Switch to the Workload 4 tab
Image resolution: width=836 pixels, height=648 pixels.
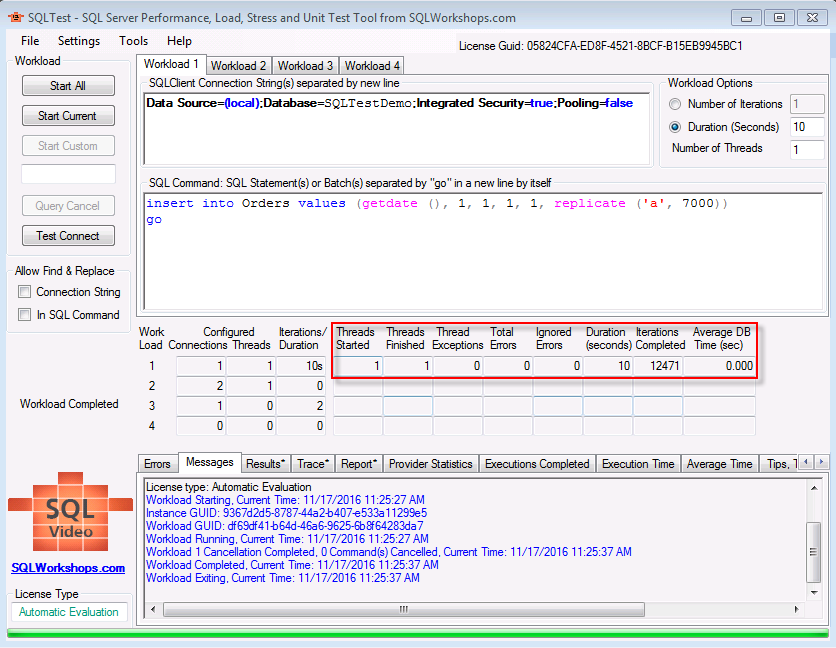372,66
